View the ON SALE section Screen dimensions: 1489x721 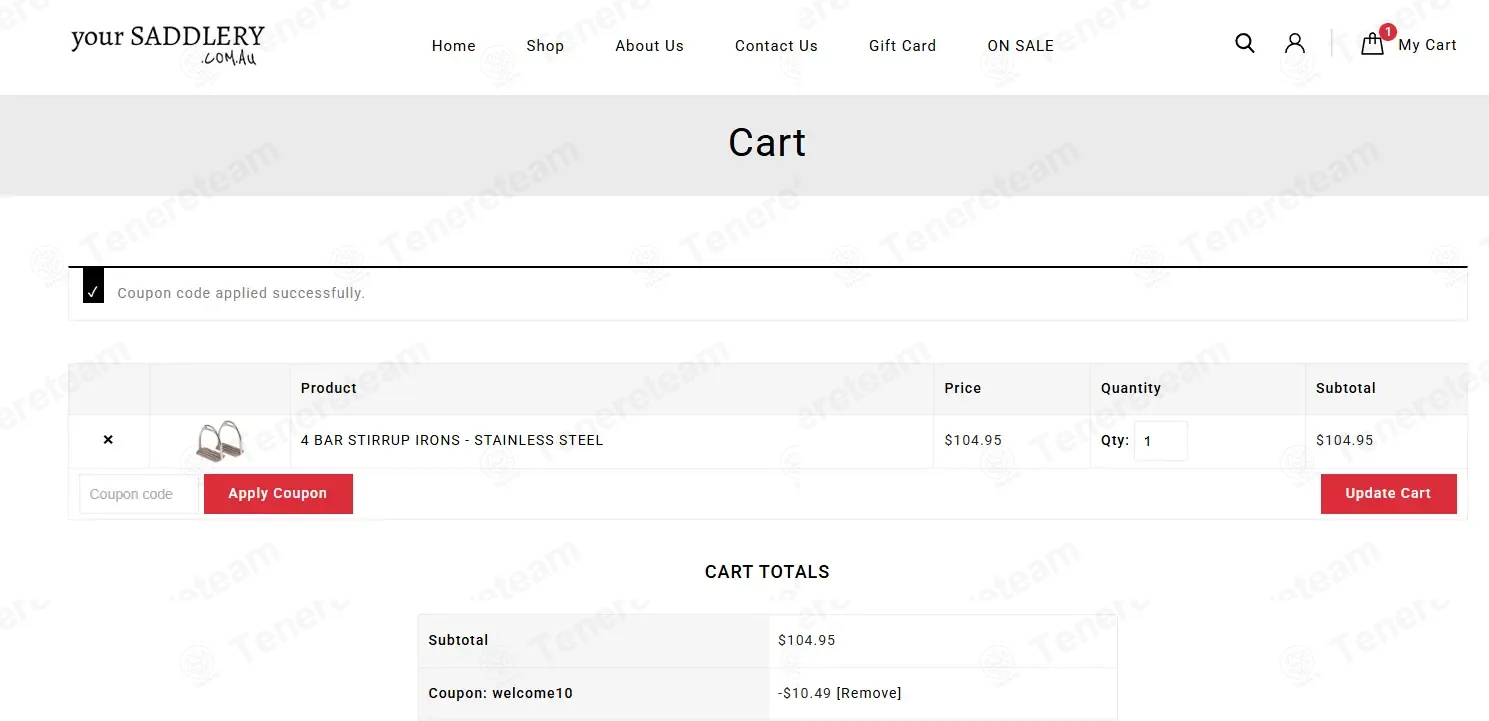pyautogui.click(x=1021, y=46)
